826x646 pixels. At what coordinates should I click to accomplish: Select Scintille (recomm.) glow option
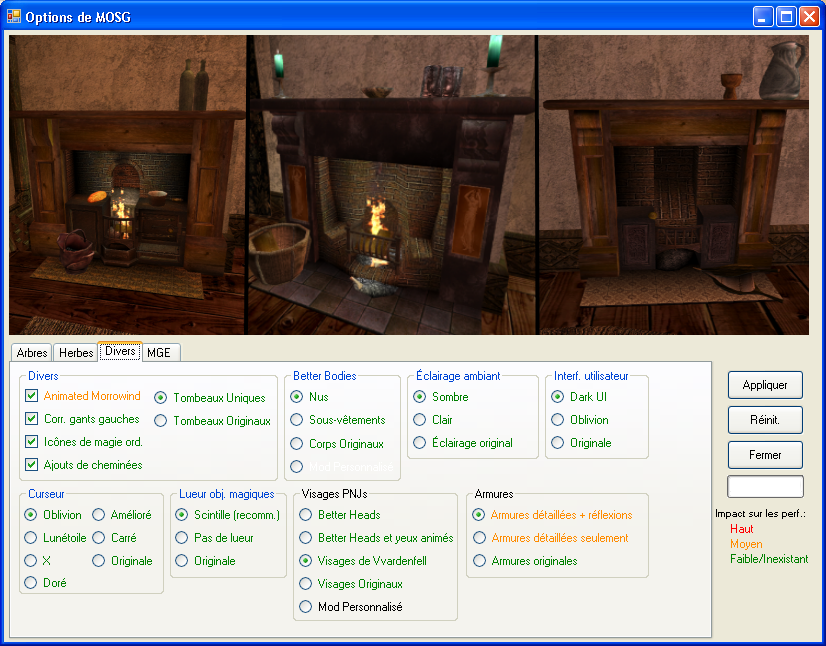click(x=182, y=514)
